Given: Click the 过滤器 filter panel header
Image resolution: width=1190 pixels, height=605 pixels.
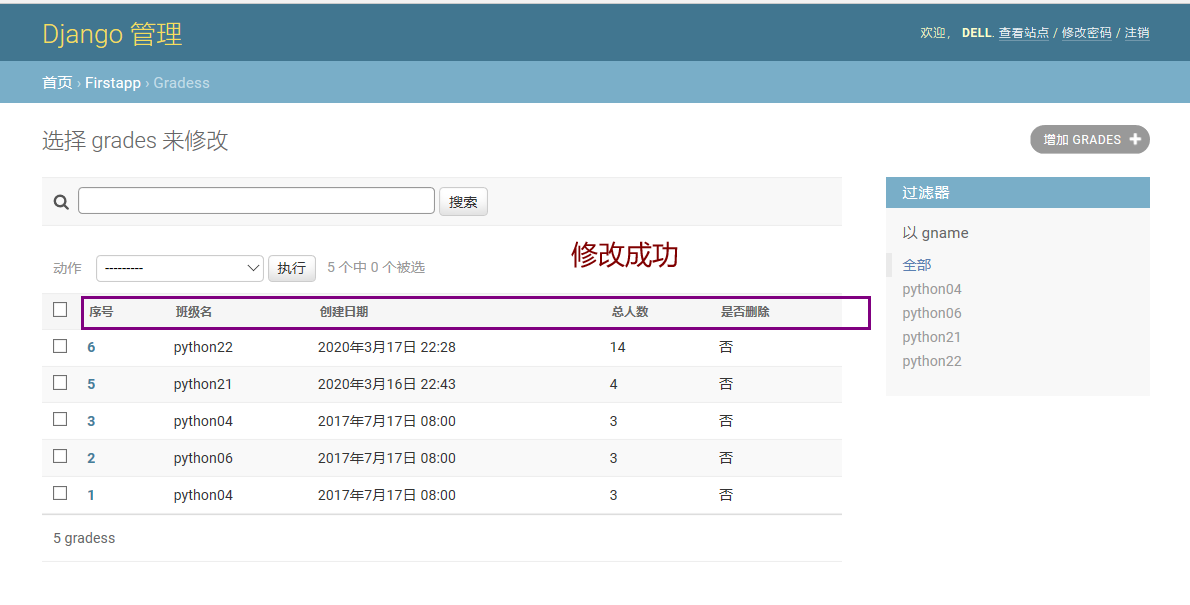Looking at the screenshot, I should point(1018,193).
